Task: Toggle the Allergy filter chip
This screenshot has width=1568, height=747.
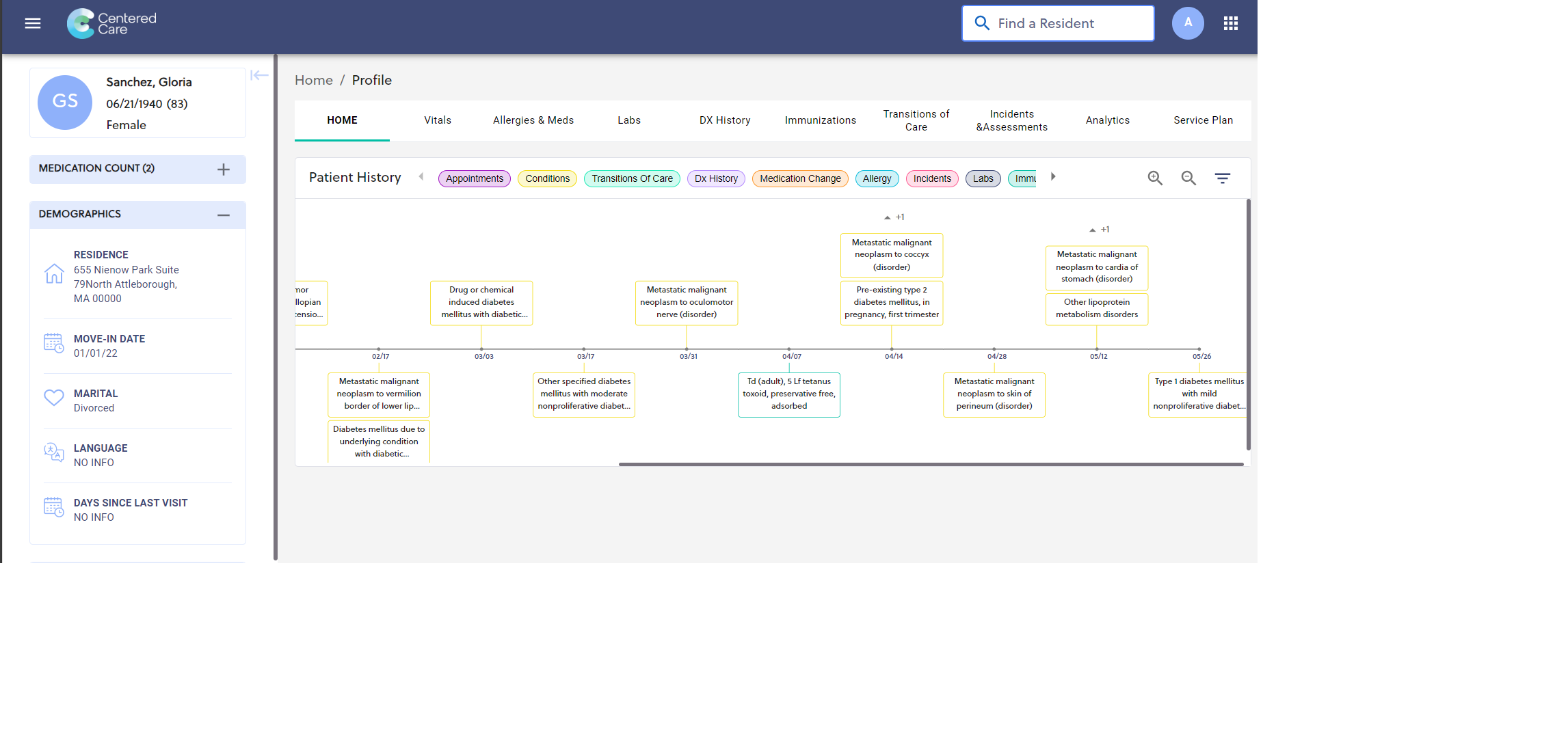Action: click(877, 178)
